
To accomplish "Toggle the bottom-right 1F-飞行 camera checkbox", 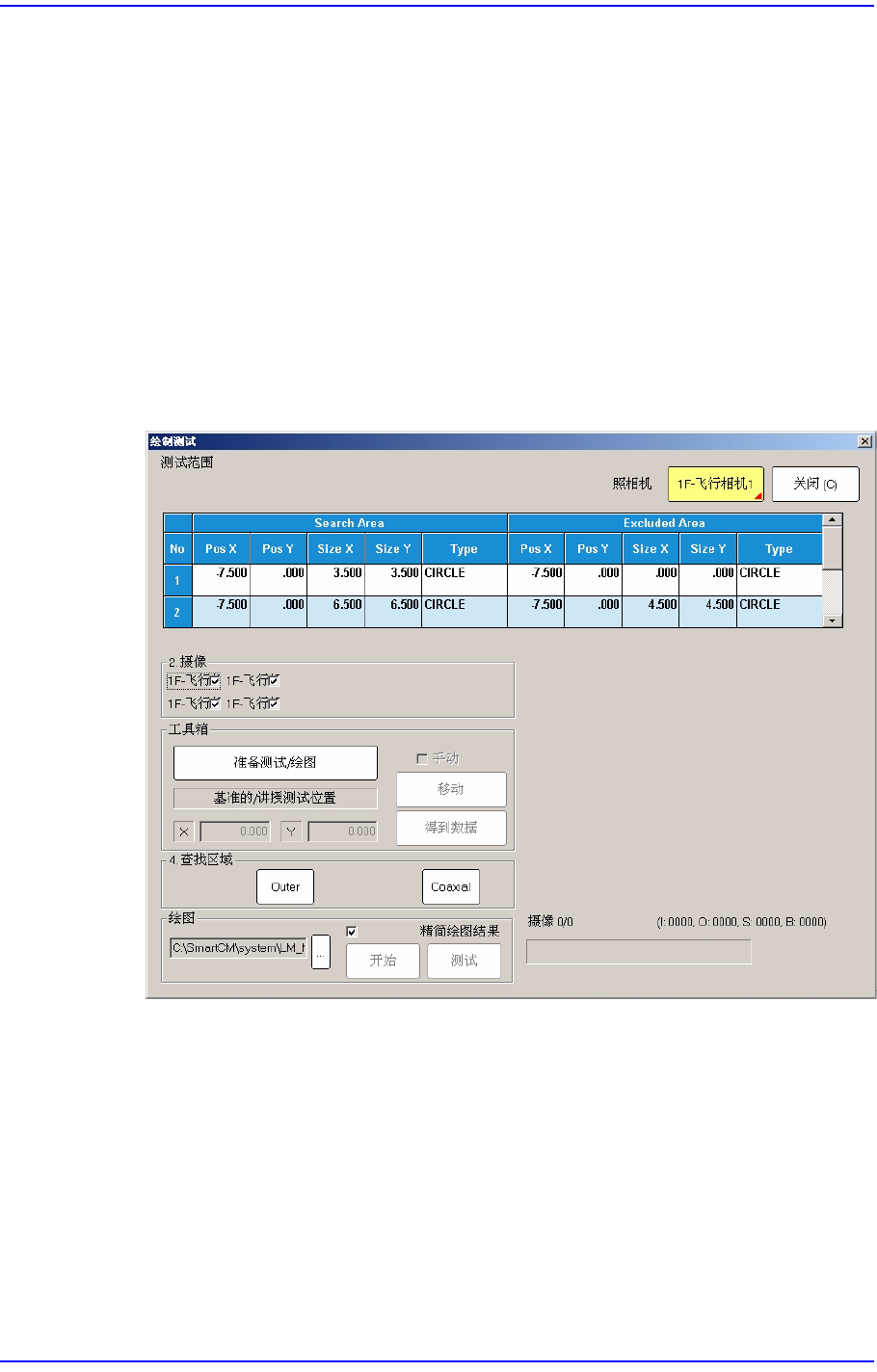I will tap(275, 703).
